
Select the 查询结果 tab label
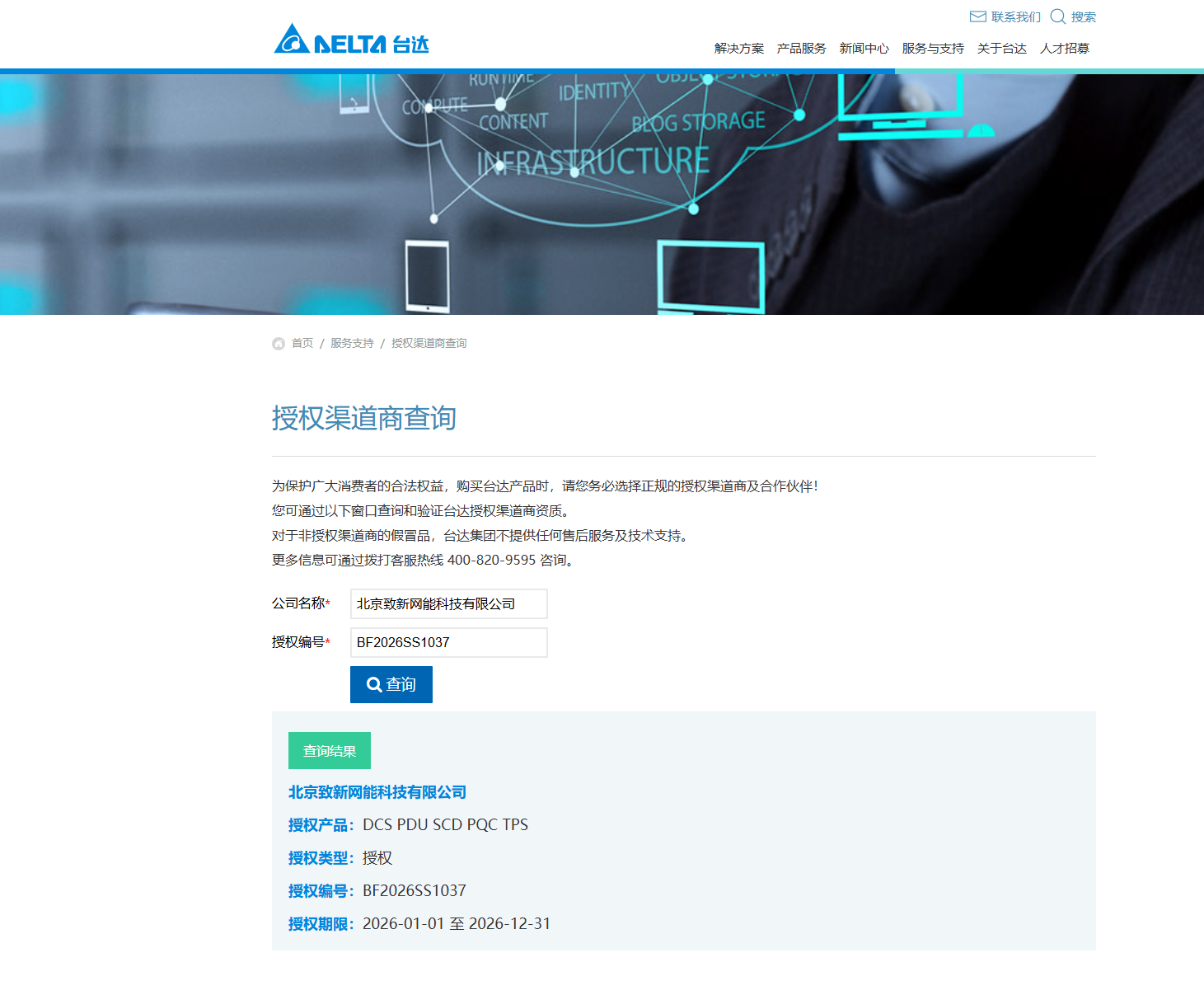click(330, 750)
